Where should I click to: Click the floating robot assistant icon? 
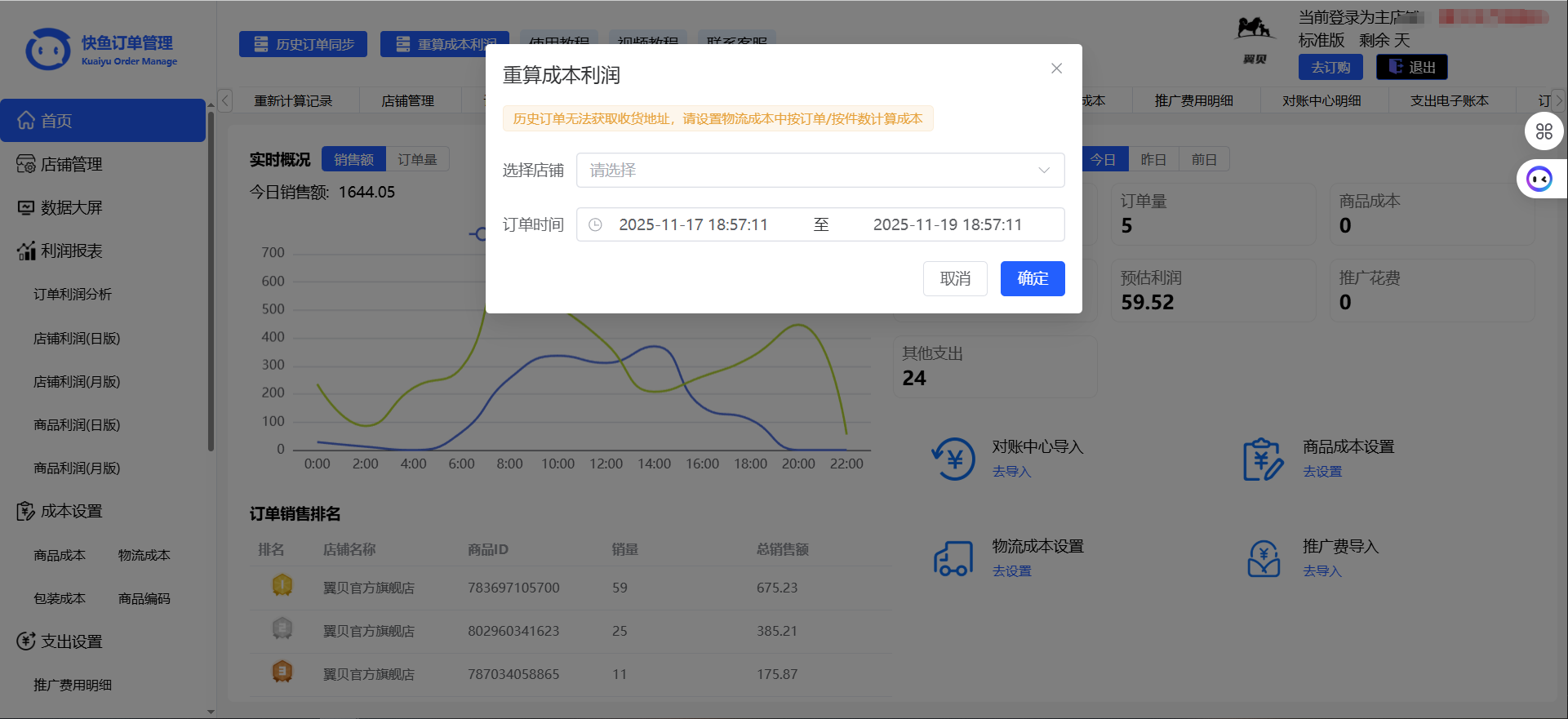click(1539, 179)
